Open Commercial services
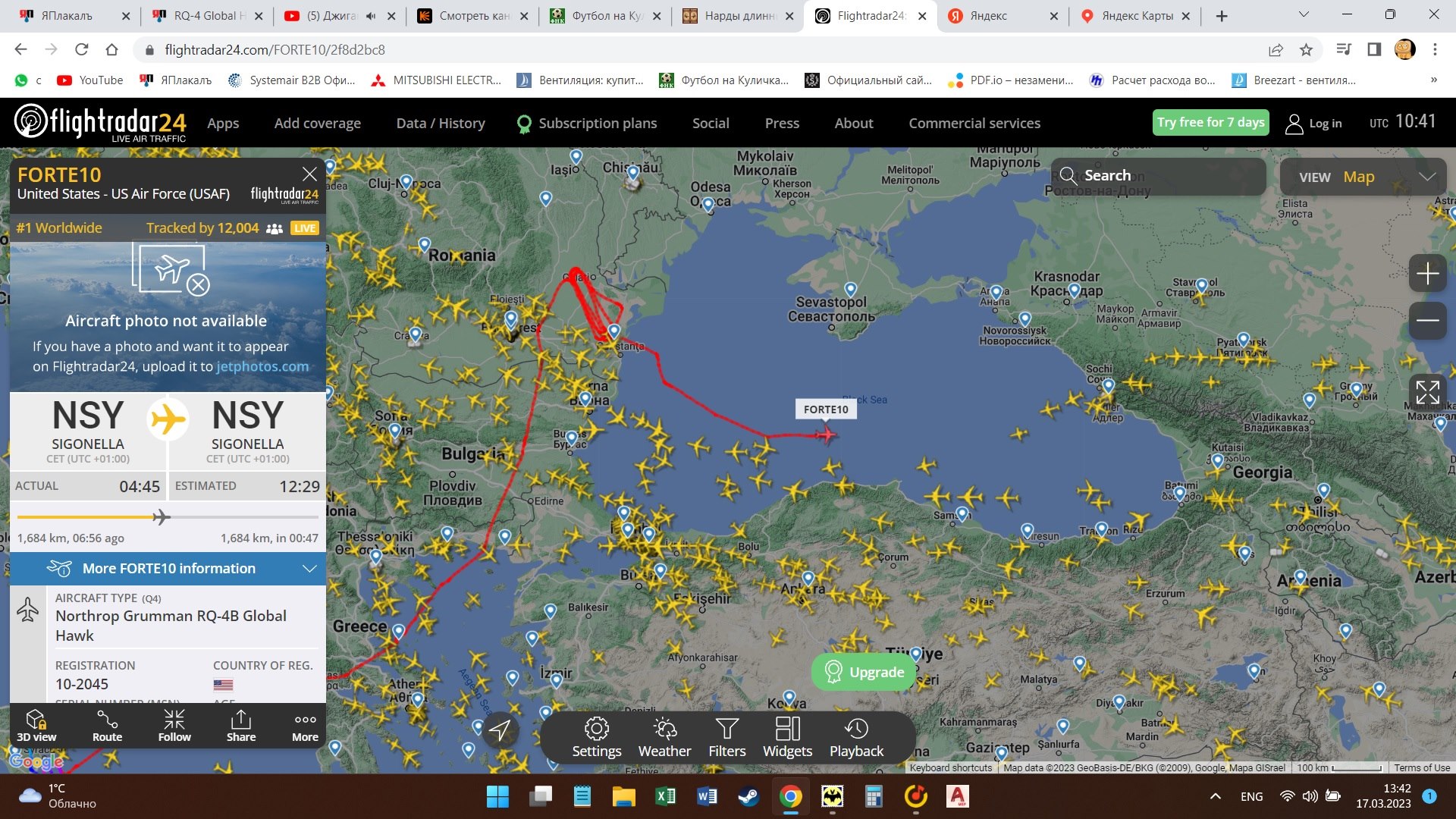The height and width of the screenshot is (819, 1456). pyautogui.click(x=974, y=124)
